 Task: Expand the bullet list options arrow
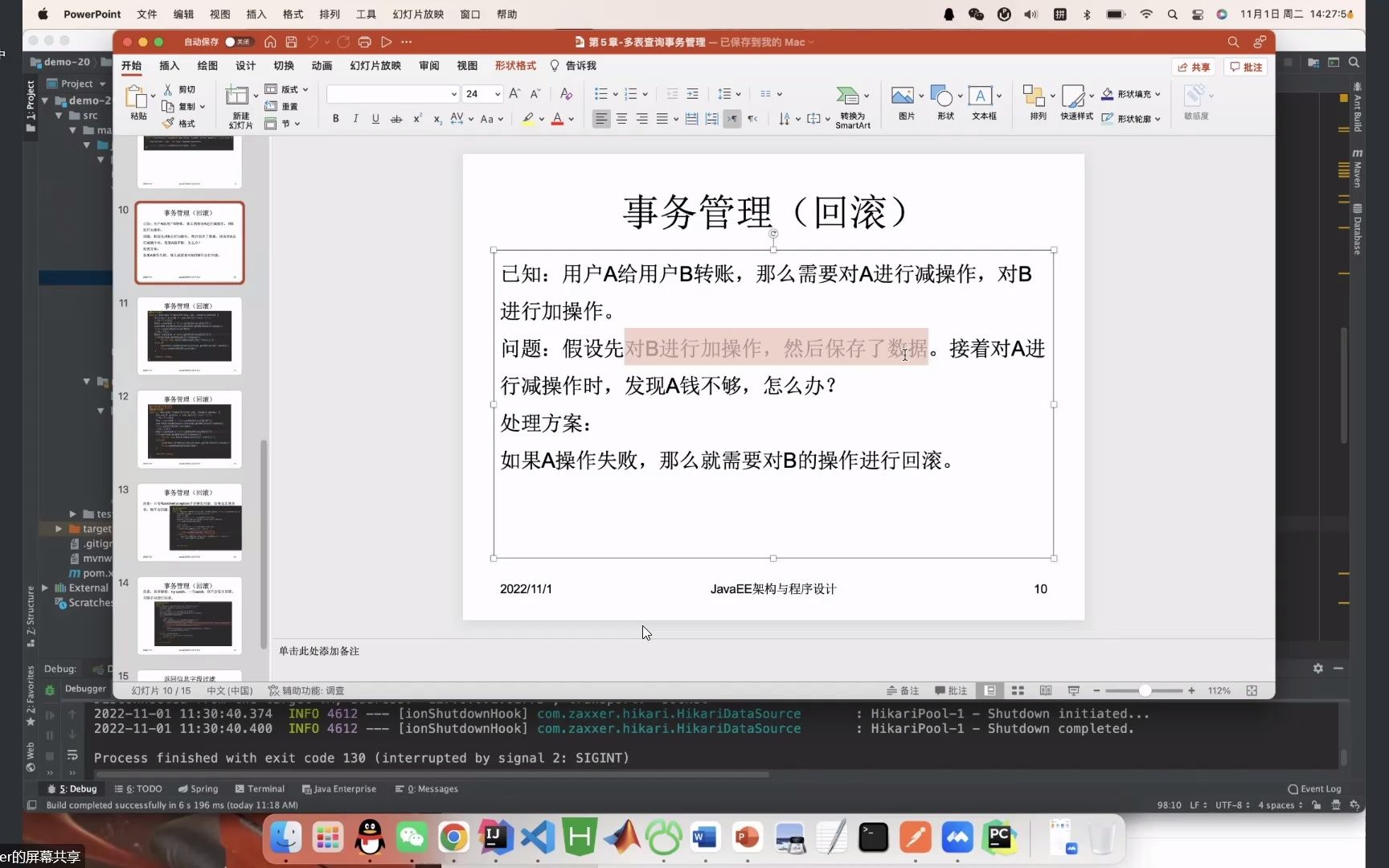[615, 94]
